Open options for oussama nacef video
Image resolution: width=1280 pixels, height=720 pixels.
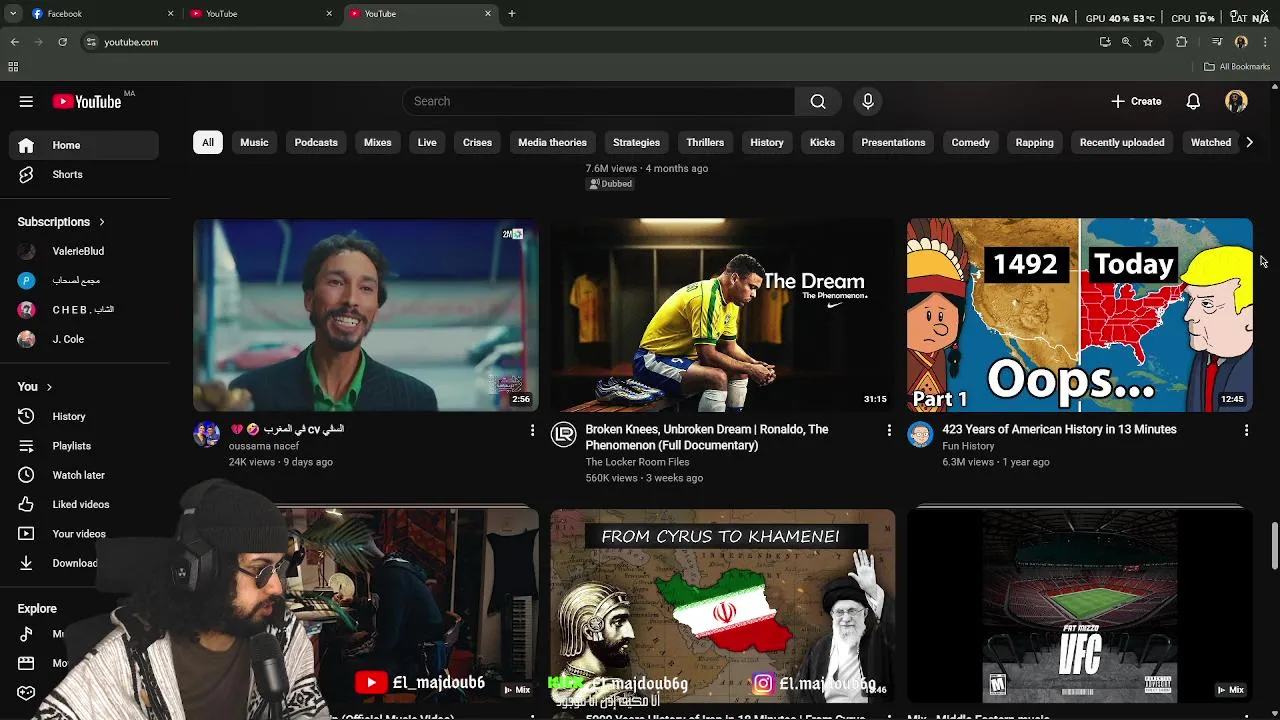[x=532, y=430]
